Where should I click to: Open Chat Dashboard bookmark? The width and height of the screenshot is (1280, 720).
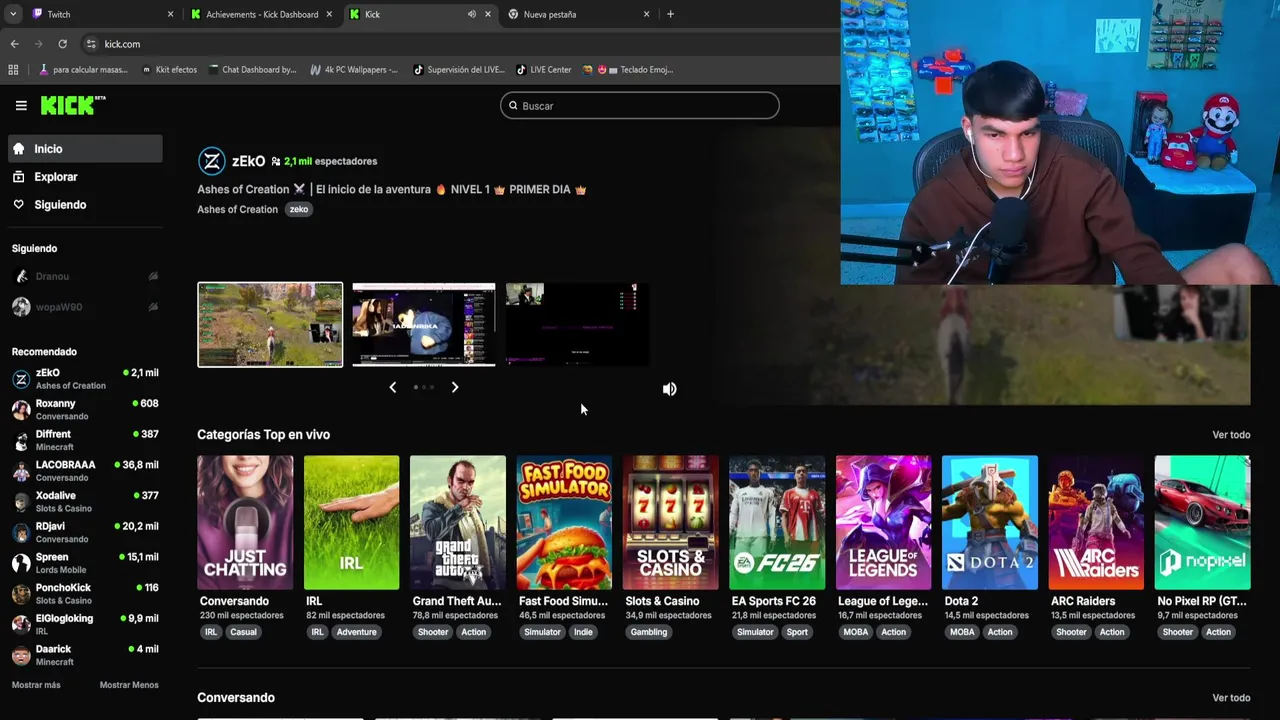(x=252, y=70)
